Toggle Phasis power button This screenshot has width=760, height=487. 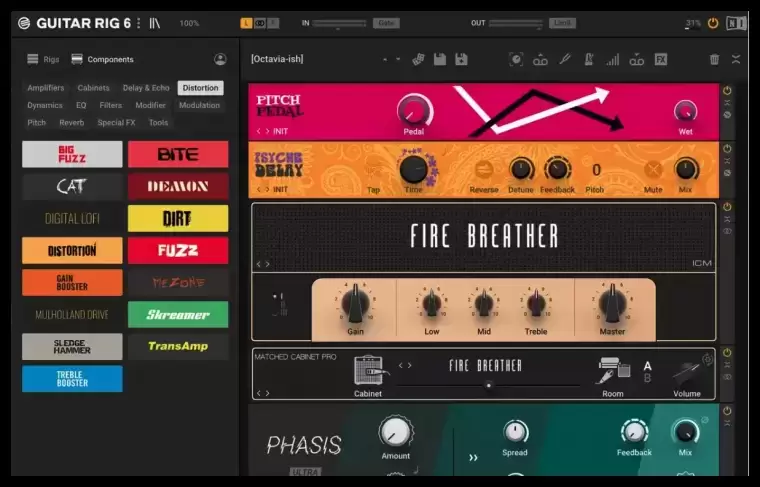pyautogui.click(x=727, y=411)
